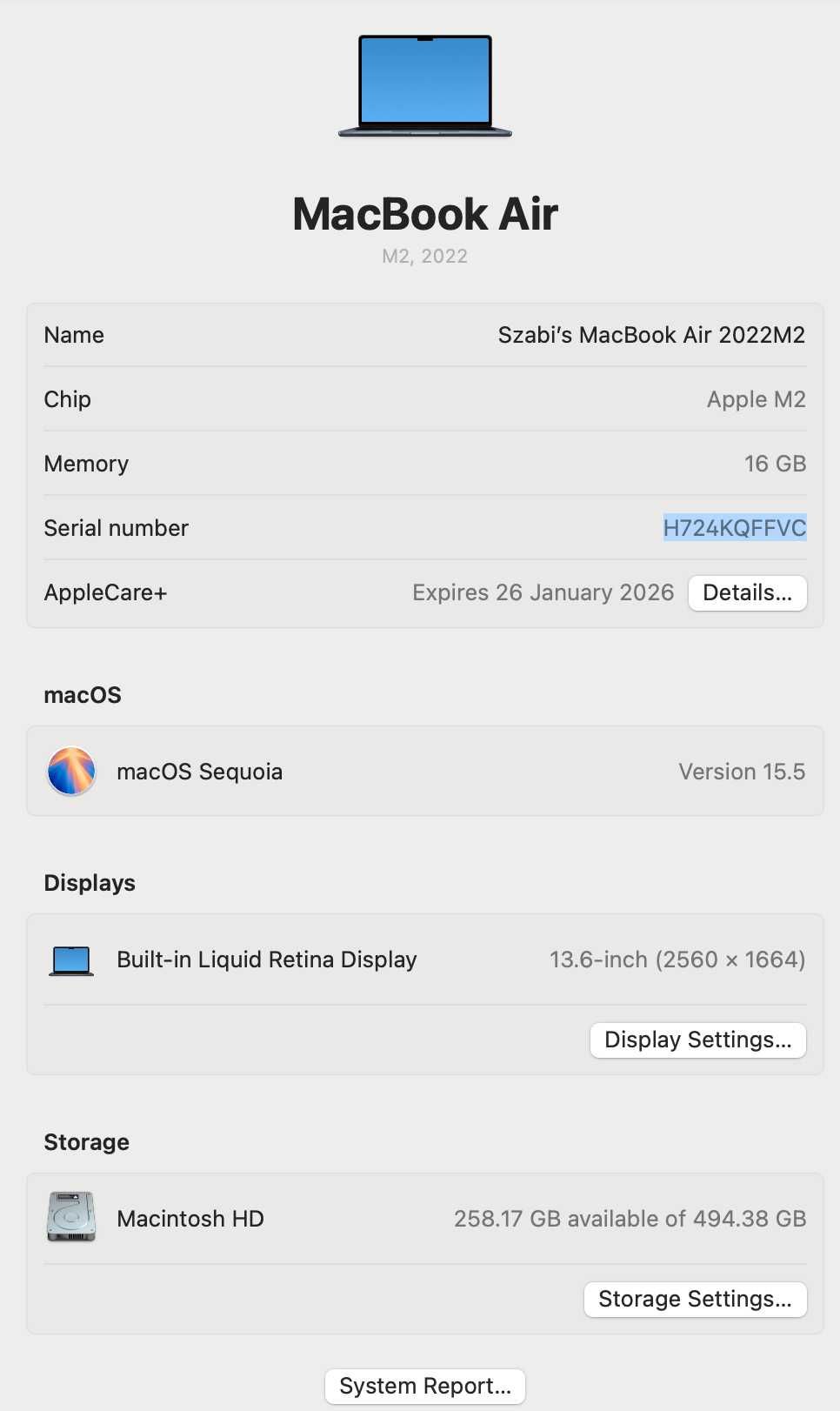Click the MacBook Air laptop image

point(424,86)
